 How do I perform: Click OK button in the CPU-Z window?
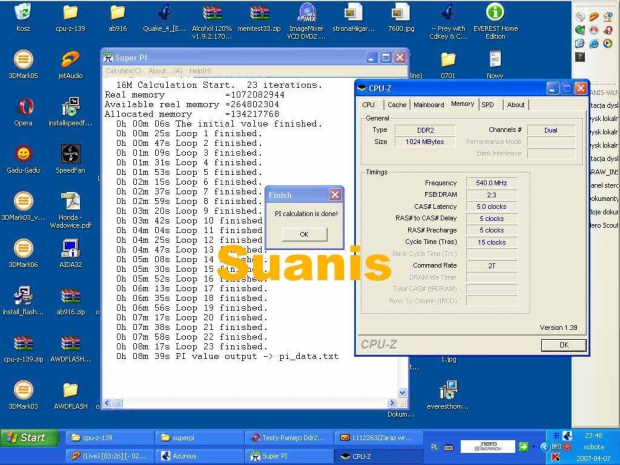point(563,345)
